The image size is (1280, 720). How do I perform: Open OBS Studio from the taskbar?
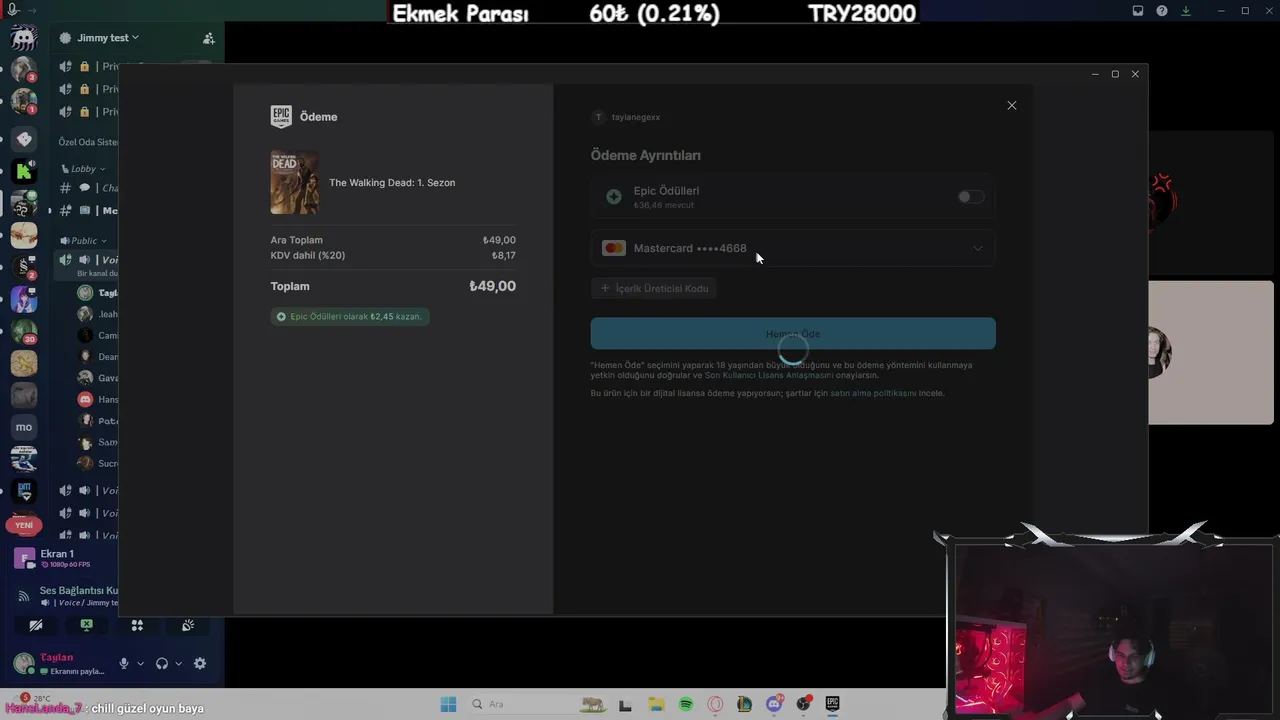pos(803,704)
